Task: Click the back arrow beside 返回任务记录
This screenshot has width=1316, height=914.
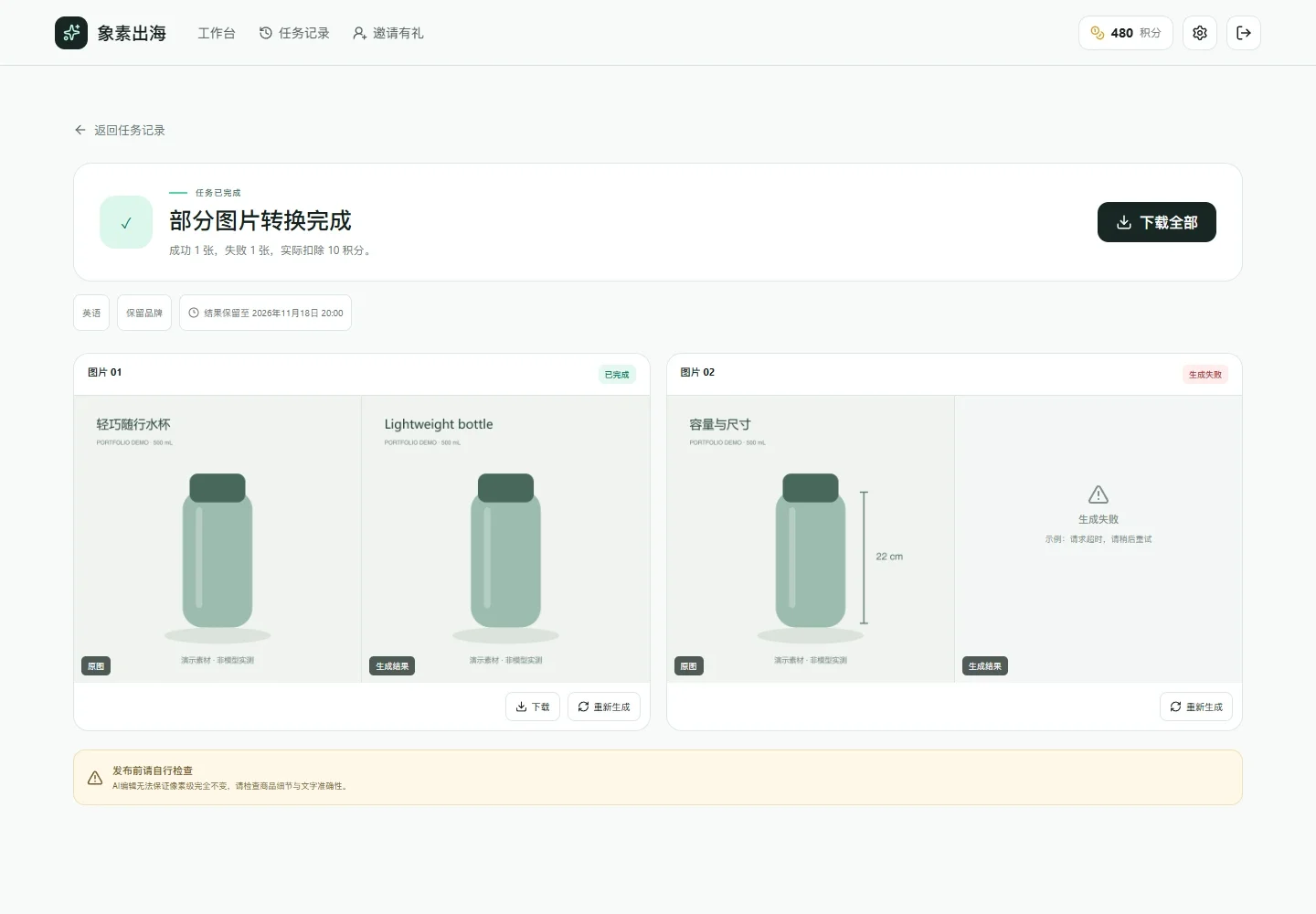Action: click(x=80, y=130)
